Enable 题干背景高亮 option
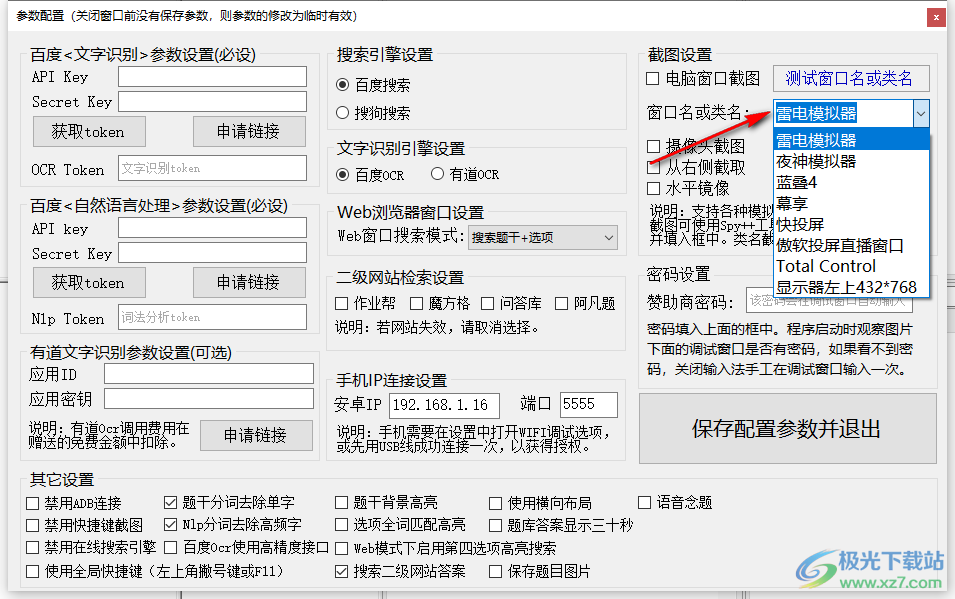This screenshot has width=955, height=599. coord(342,503)
